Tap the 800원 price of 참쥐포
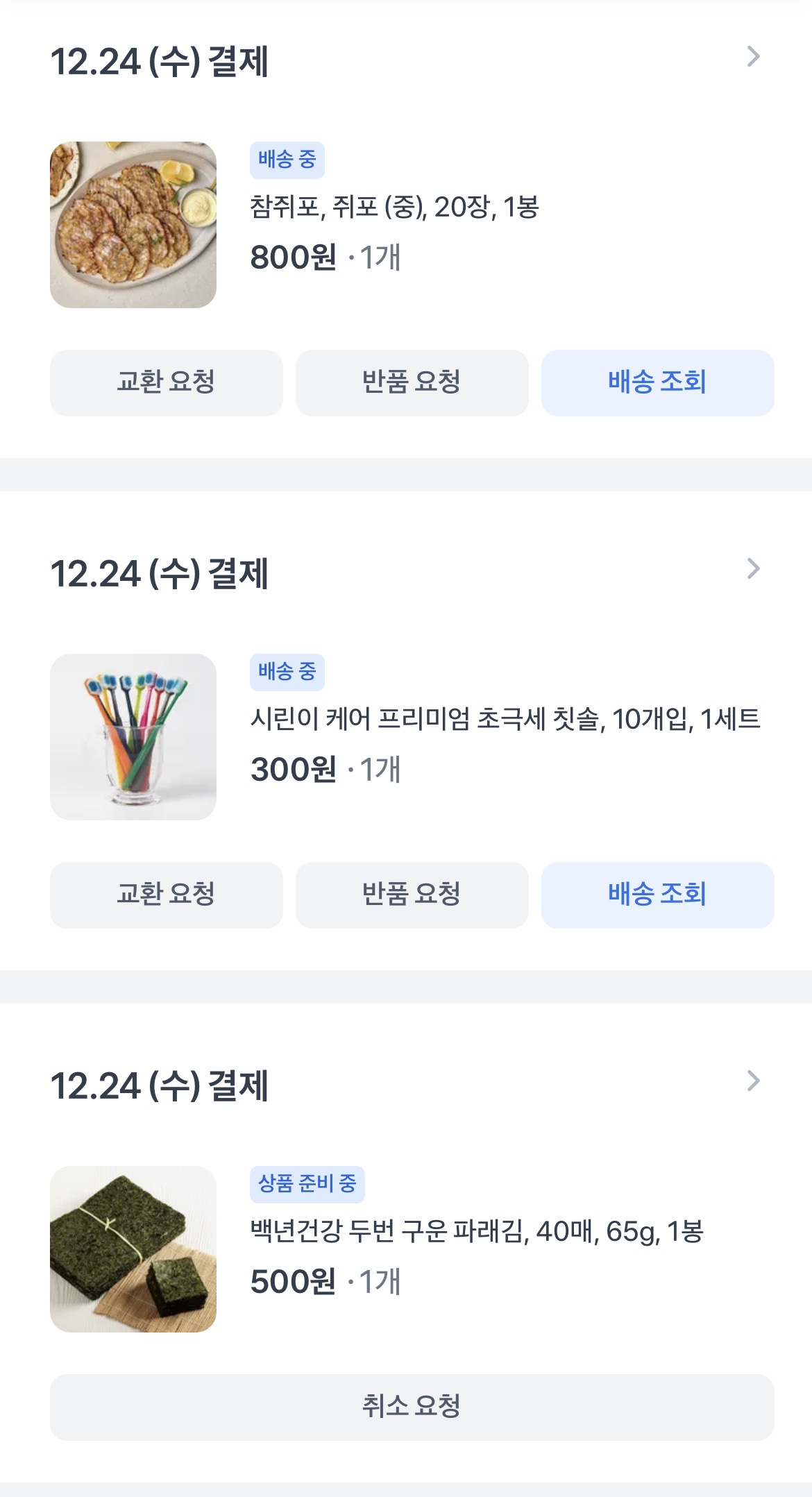The image size is (812, 1497). point(293,257)
